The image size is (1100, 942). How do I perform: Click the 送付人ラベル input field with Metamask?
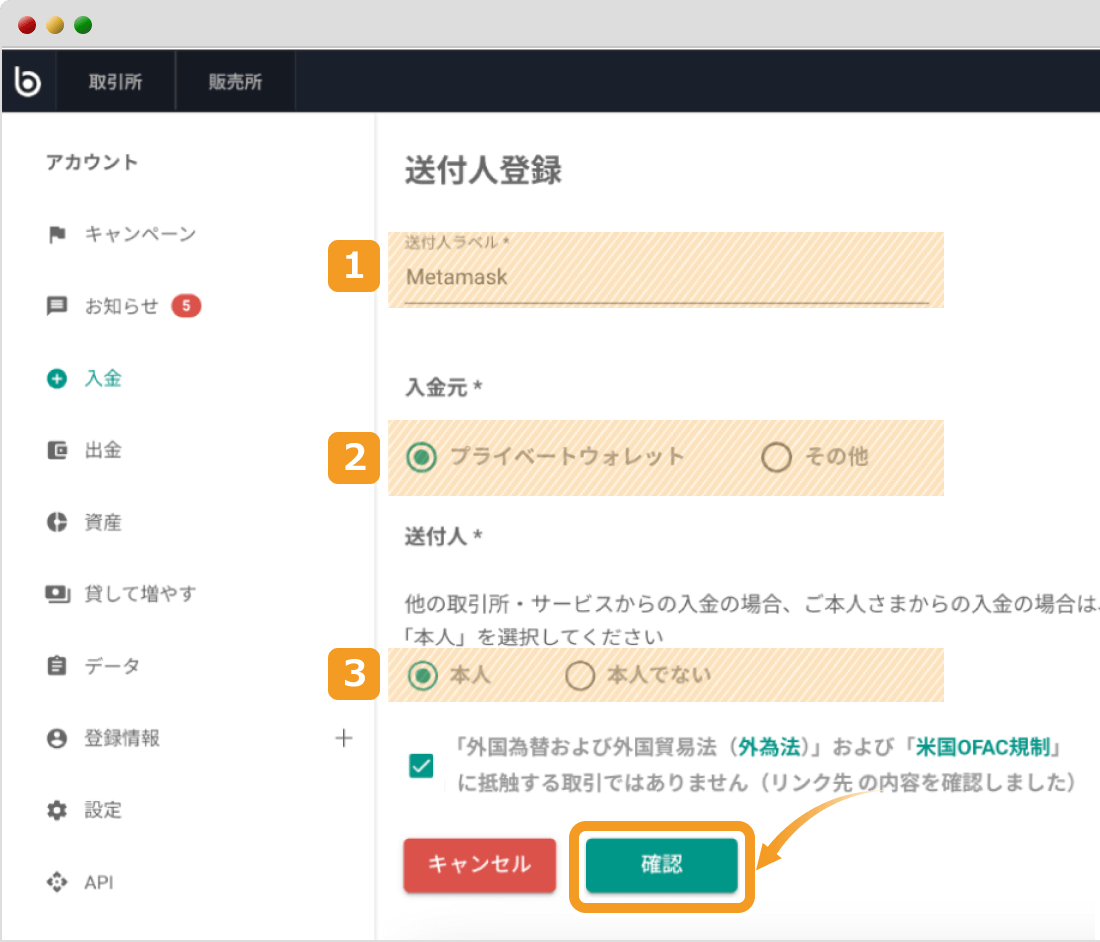[666, 276]
